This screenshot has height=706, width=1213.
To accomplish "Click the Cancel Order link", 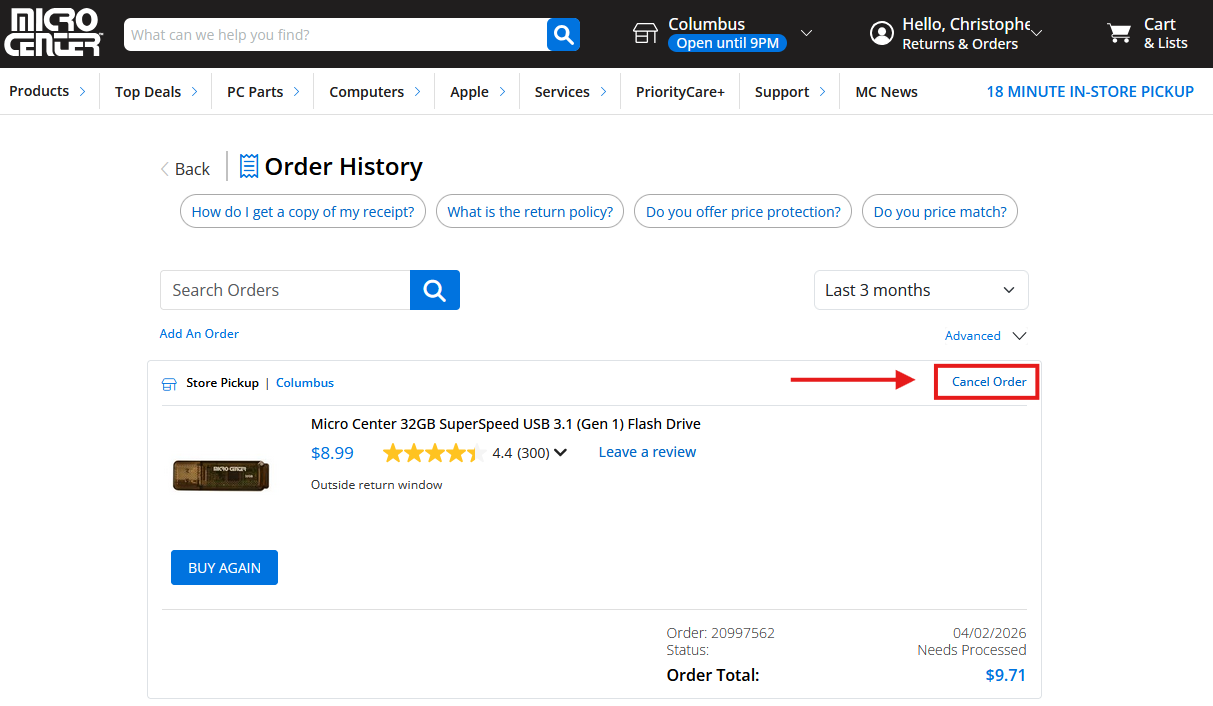I will pos(988,382).
